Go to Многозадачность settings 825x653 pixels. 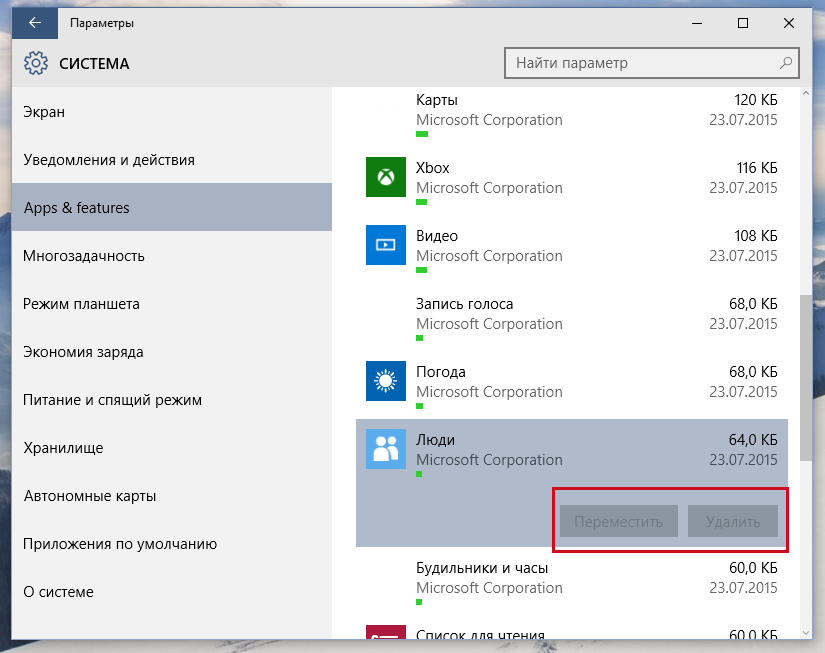coord(172,256)
